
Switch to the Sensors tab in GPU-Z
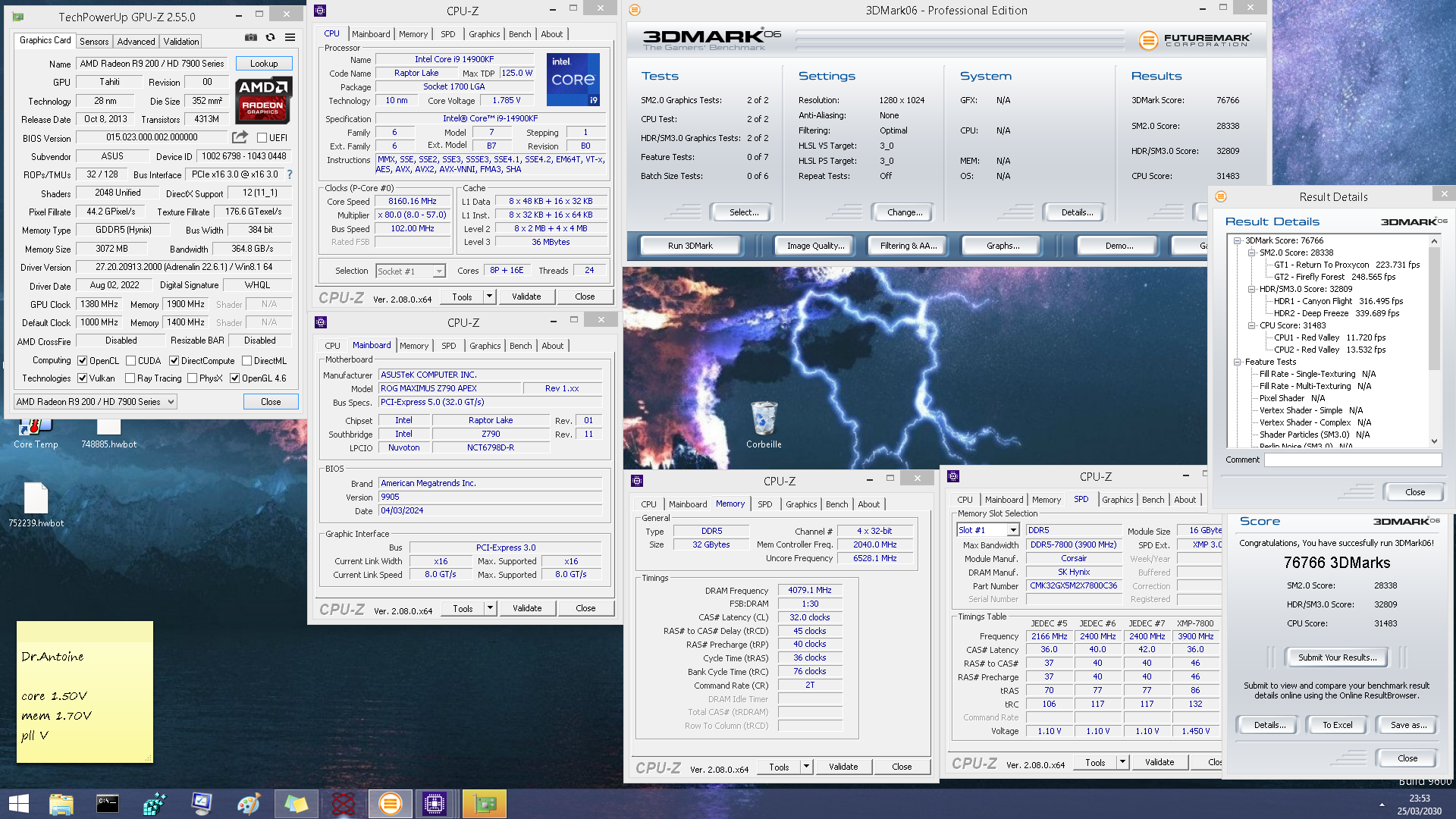(x=94, y=41)
